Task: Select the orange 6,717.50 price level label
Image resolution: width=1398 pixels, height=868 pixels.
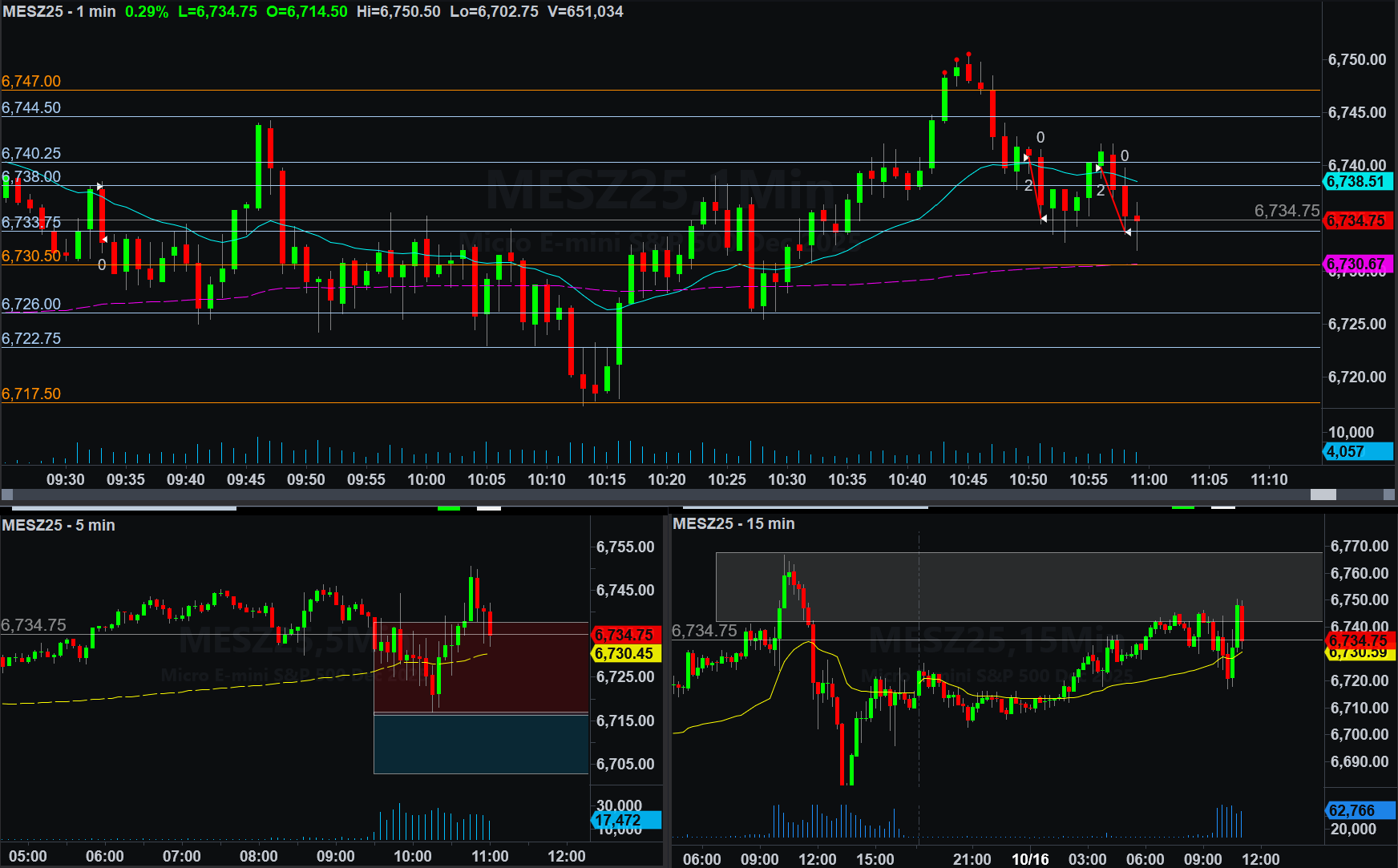Action: pyautogui.click(x=31, y=394)
